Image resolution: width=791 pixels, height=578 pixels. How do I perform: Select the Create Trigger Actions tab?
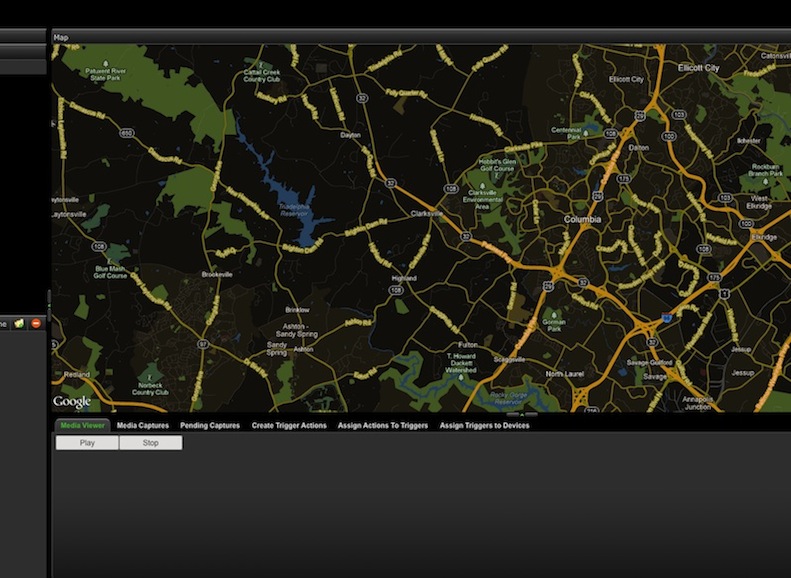[289, 426]
